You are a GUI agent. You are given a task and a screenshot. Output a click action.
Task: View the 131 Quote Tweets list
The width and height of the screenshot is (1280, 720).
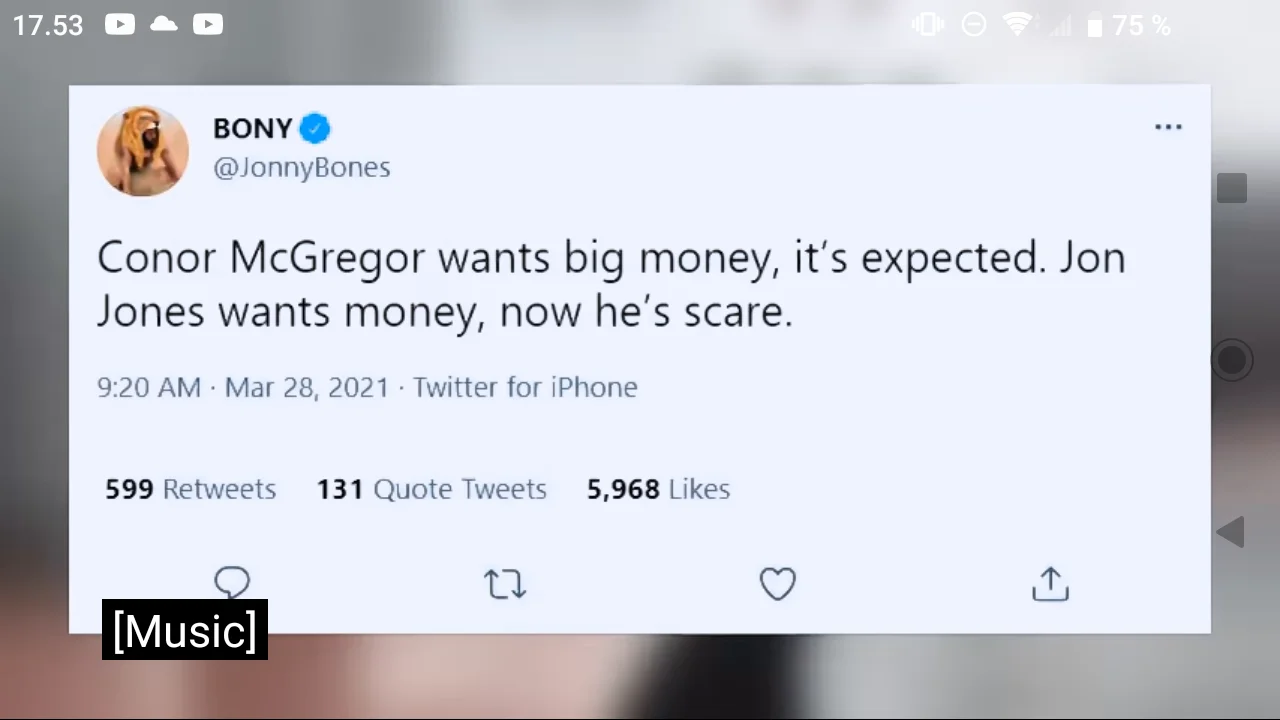coord(432,489)
